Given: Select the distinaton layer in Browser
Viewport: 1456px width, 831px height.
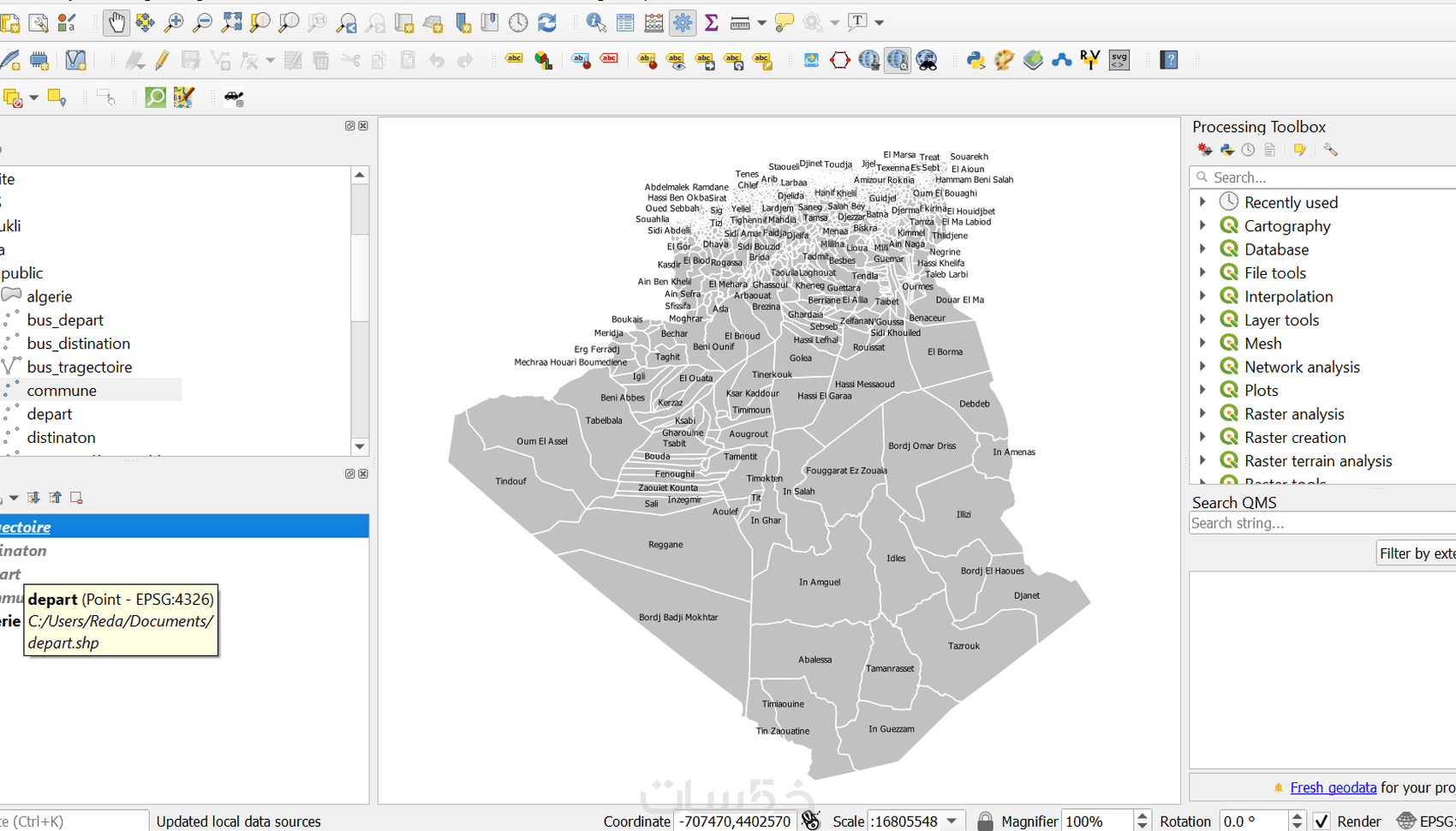Looking at the screenshot, I should tap(61, 437).
